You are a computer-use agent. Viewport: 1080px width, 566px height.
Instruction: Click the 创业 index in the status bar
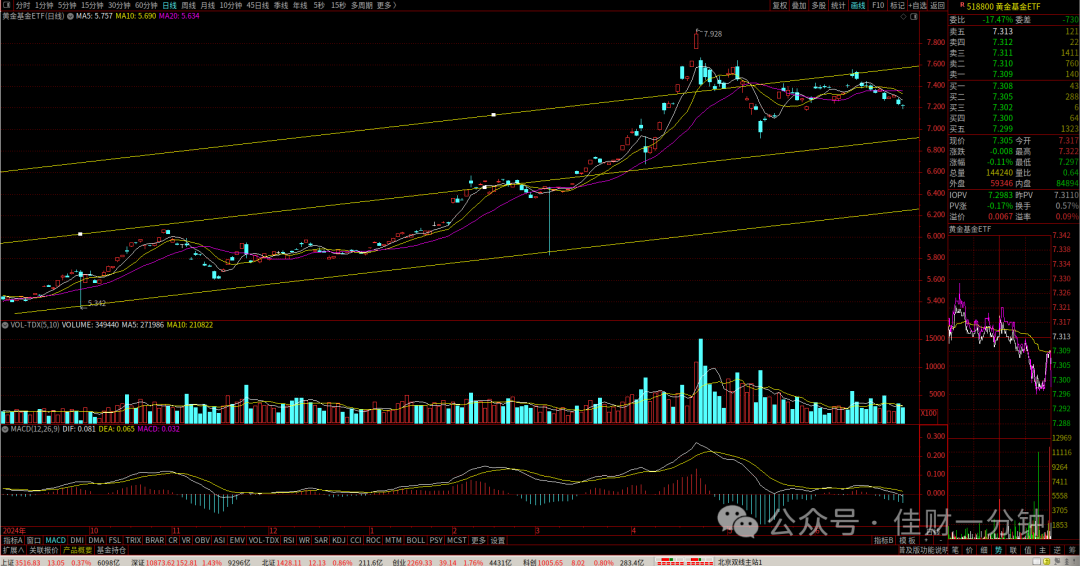401,563
